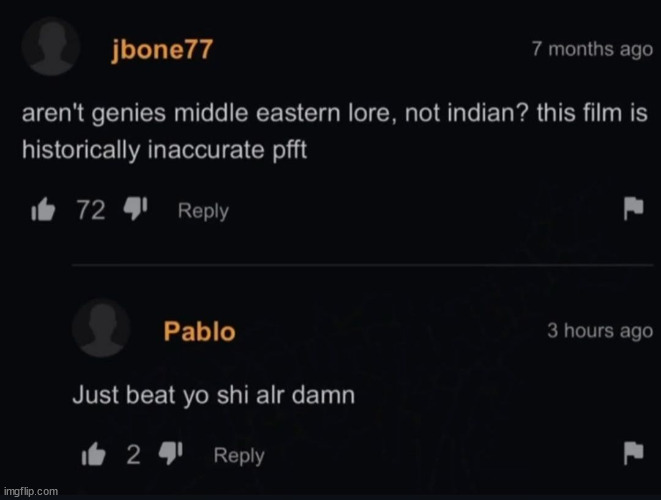Reply to jbone77's comment
The width and height of the screenshot is (661, 500).
[x=203, y=211]
